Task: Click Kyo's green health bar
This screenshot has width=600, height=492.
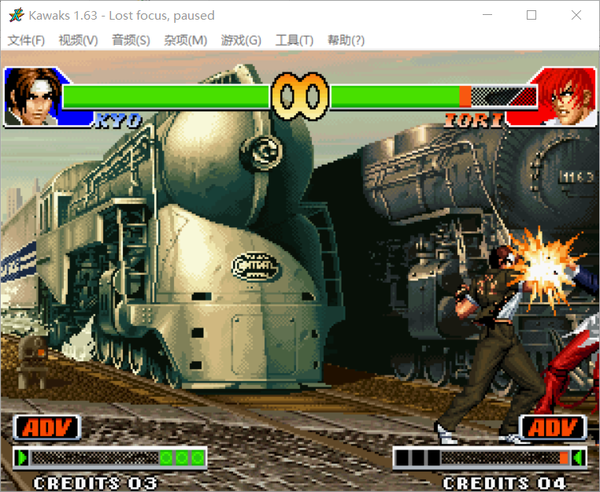Action: pos(166,96)
